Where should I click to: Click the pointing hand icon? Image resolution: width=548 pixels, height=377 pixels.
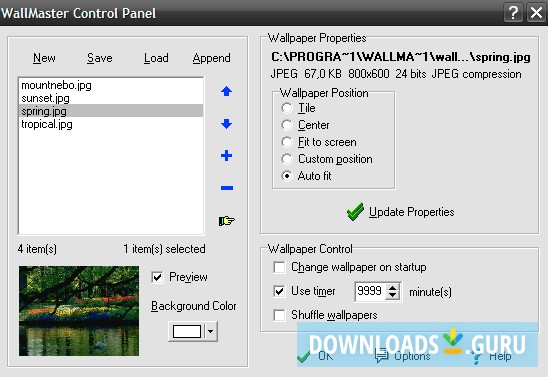point(227,220)
